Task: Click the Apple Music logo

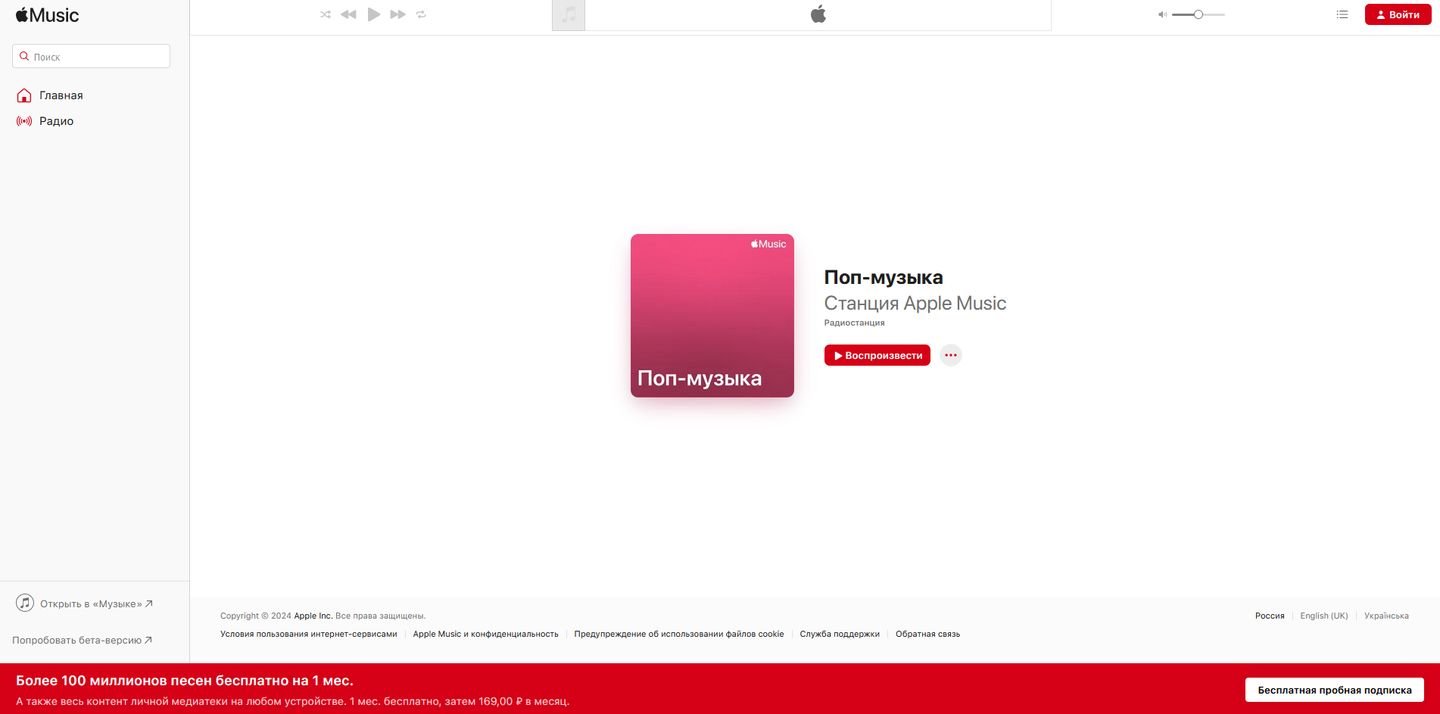Action: pyautogui.click(x=47, y=15)
